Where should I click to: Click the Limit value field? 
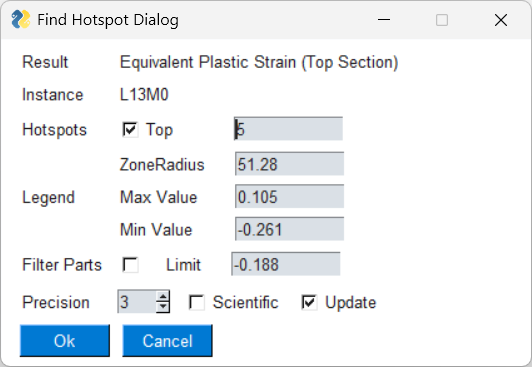coord(286,264)
